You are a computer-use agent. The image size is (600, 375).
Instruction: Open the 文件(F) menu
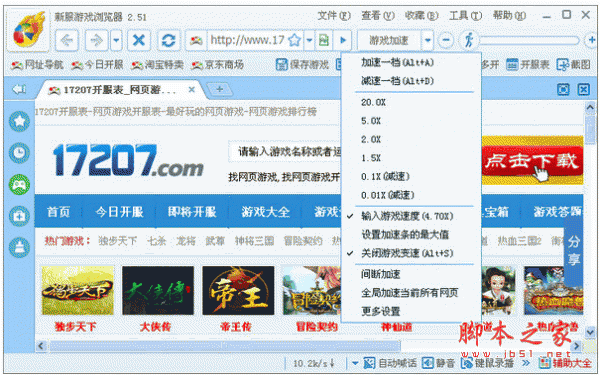[334, 16]
